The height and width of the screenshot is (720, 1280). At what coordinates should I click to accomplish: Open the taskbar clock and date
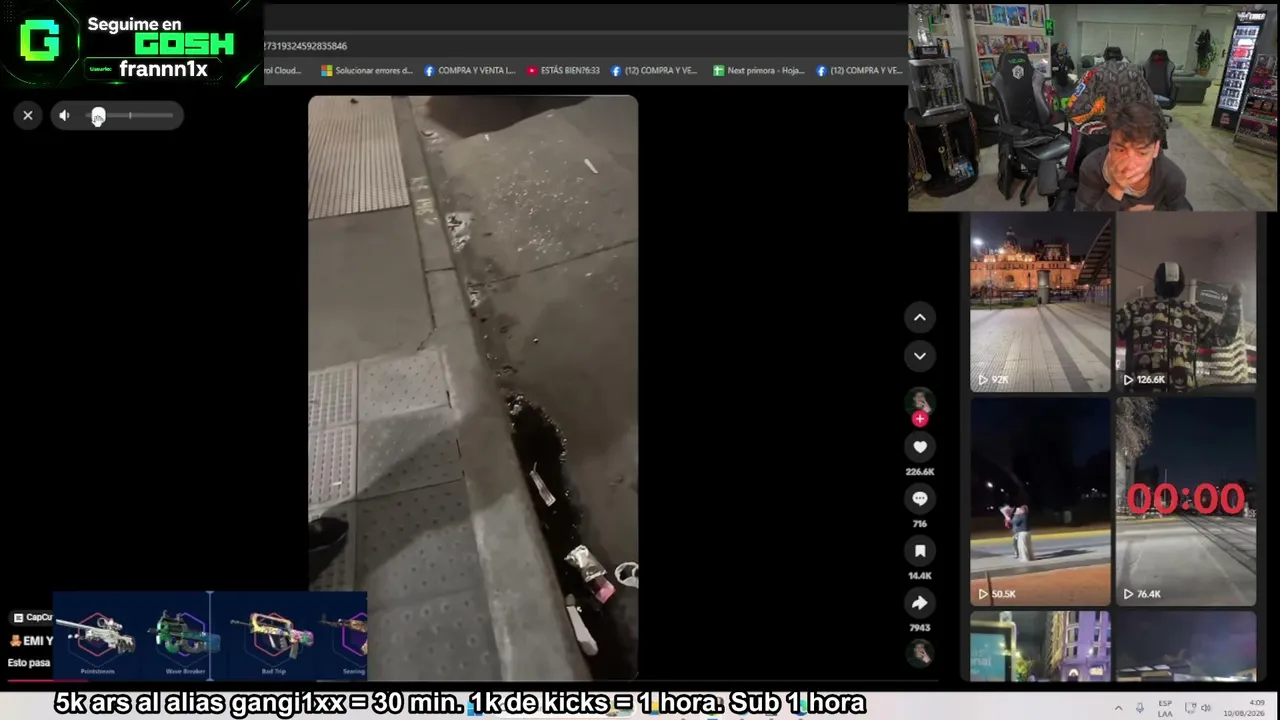[x=1243, y=708]
